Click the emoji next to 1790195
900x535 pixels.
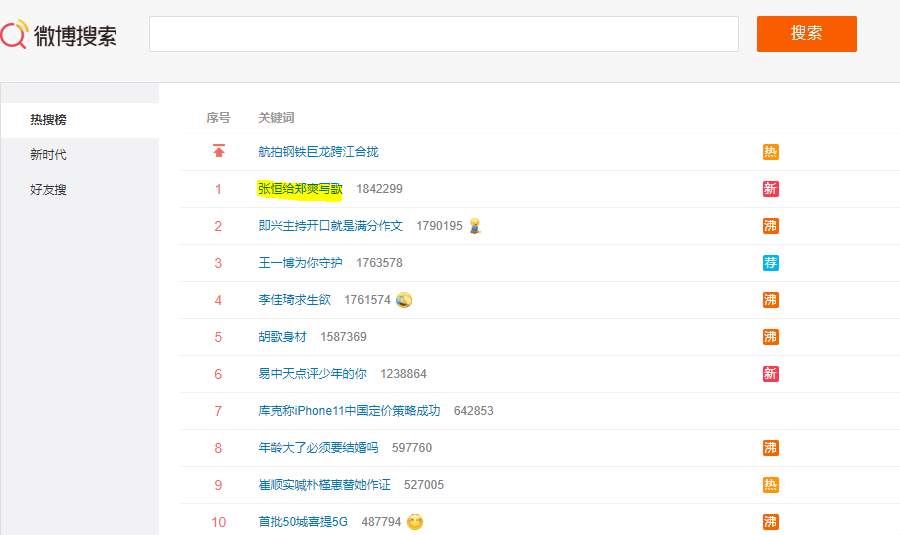coord(475,226)
